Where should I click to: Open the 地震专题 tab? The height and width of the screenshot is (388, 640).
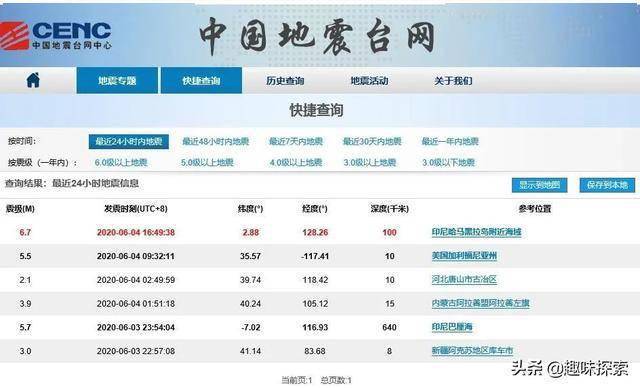[117, 81]
